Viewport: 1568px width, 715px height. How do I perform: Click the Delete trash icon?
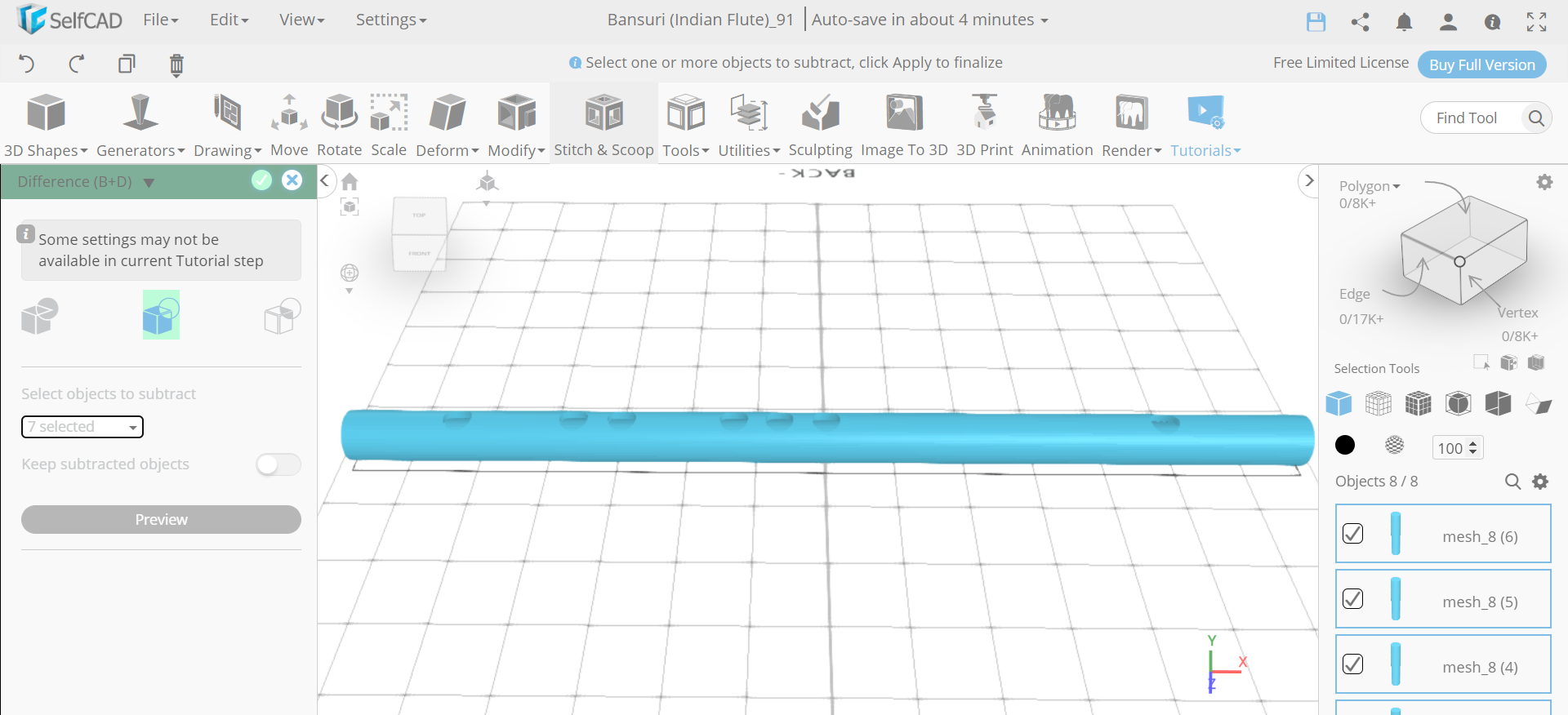(x=176, y=64)
